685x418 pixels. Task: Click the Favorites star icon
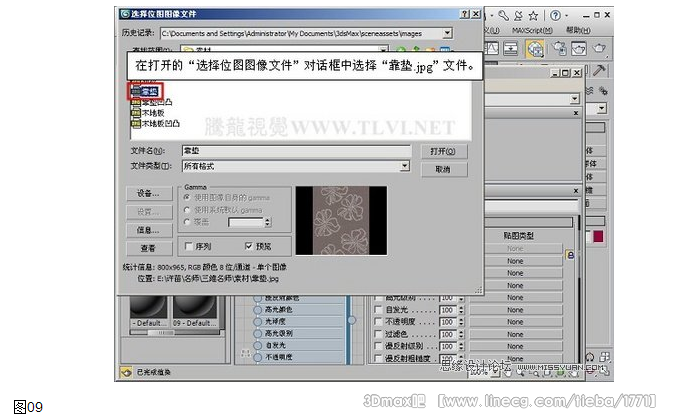click(x=533, y=16)
